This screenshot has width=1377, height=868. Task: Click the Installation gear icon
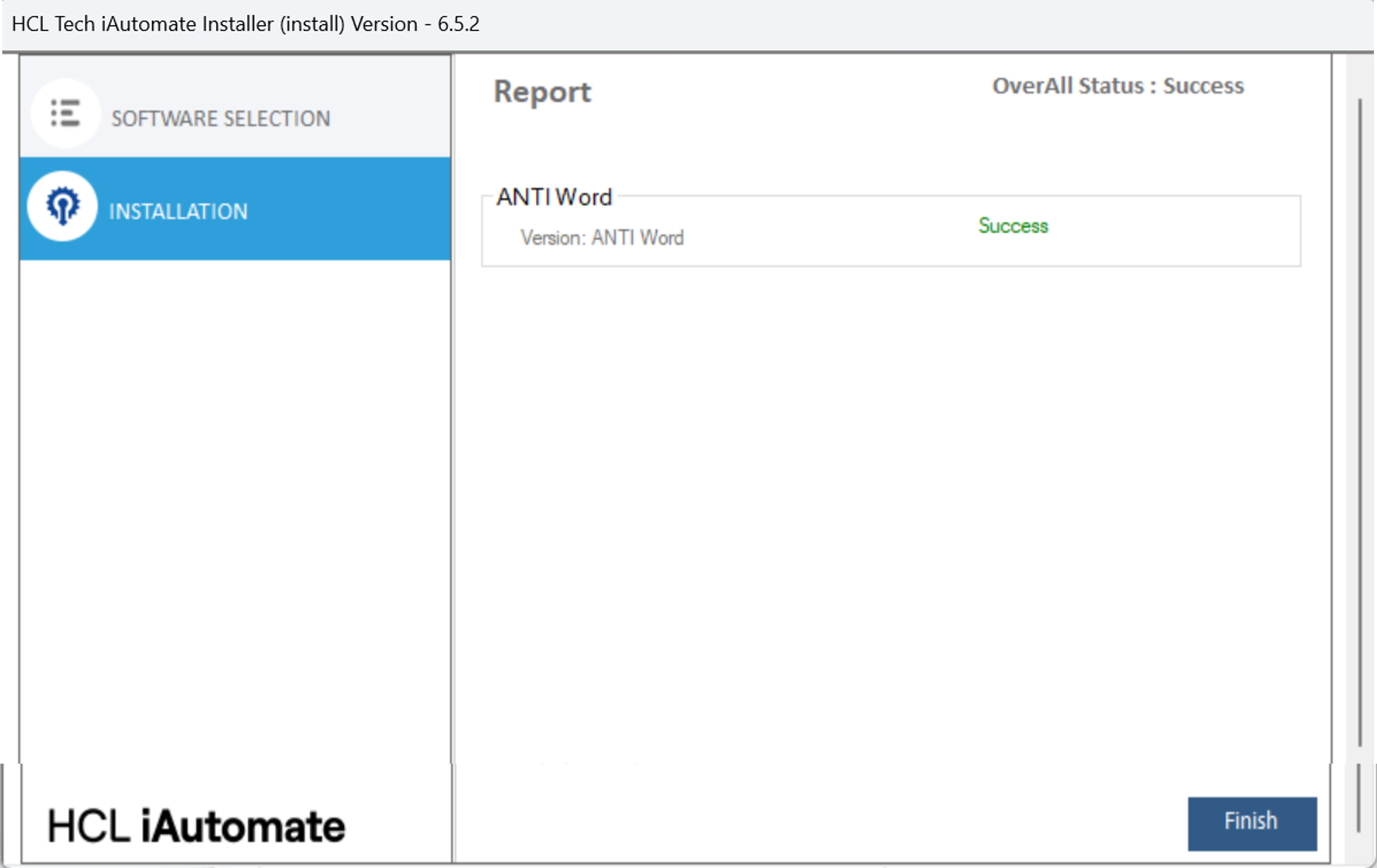click(x=62, y=206)
